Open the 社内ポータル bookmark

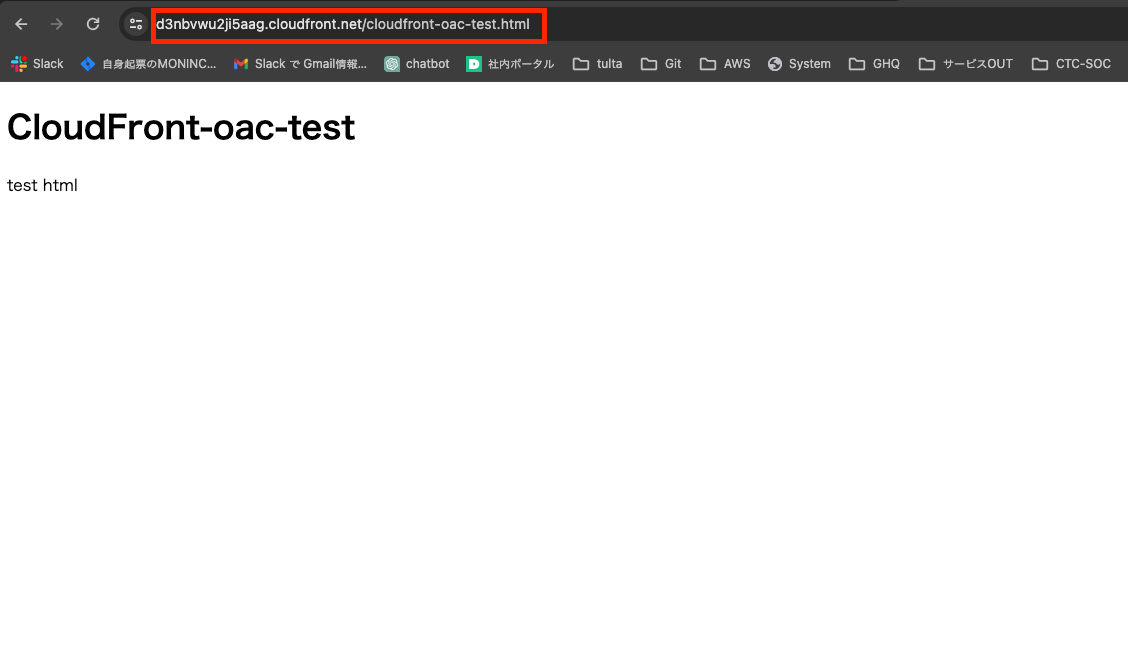(510, 64)
